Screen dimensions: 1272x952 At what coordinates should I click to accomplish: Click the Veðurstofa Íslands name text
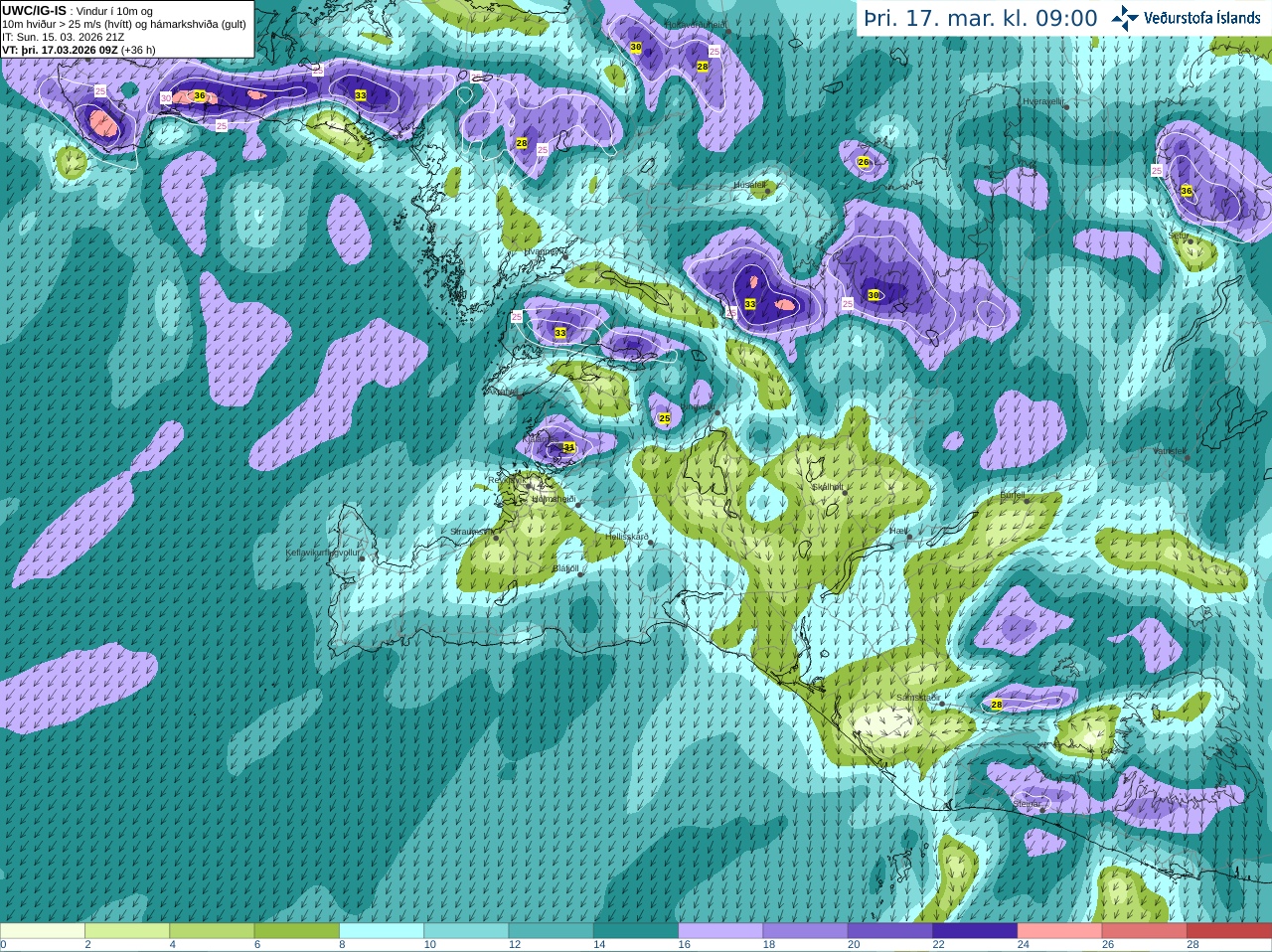1202,18
